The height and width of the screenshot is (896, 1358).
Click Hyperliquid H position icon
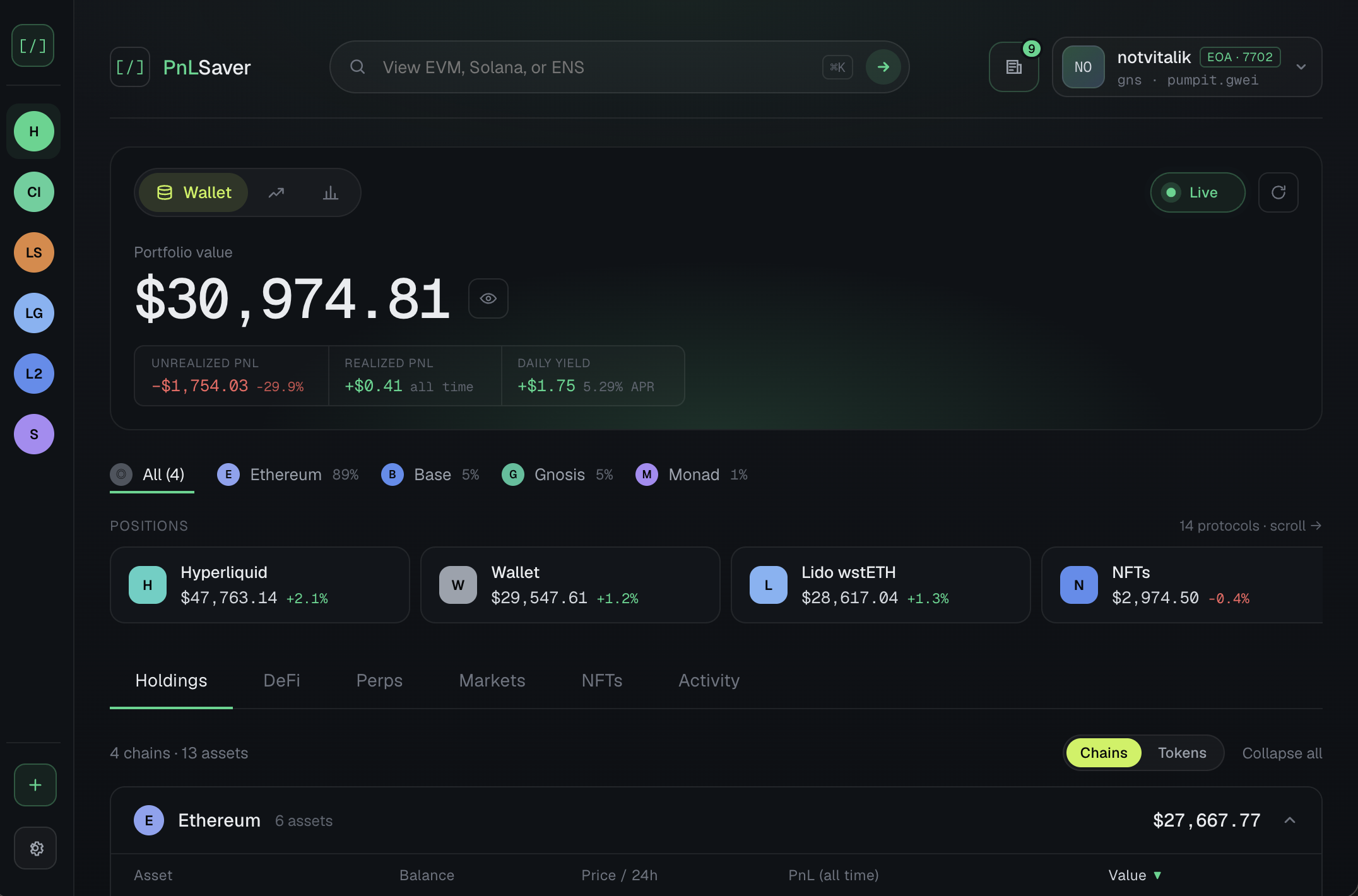[148, 585]
